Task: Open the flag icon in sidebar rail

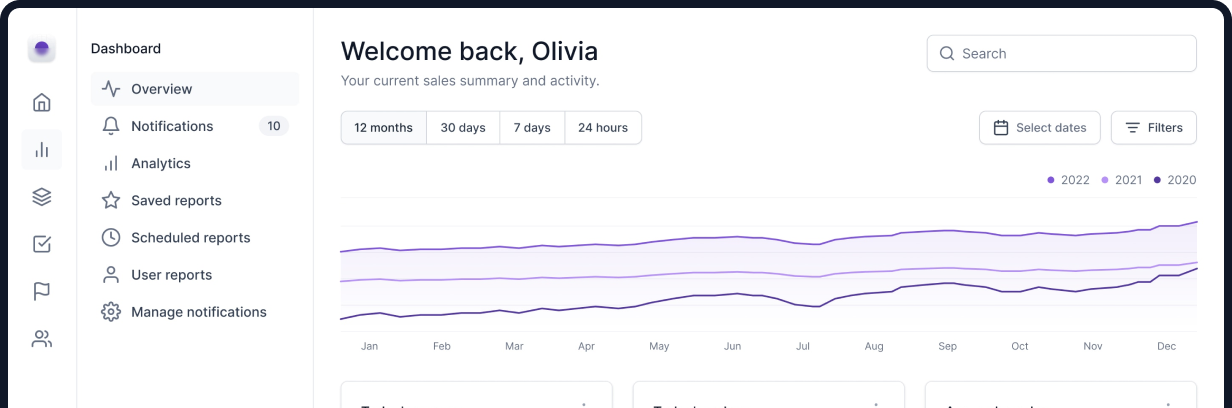Action: pos(42,291)
